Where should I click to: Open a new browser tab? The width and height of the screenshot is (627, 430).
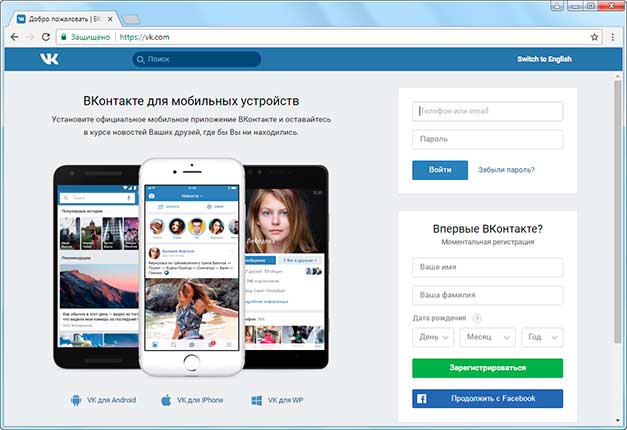pos(131,20)
